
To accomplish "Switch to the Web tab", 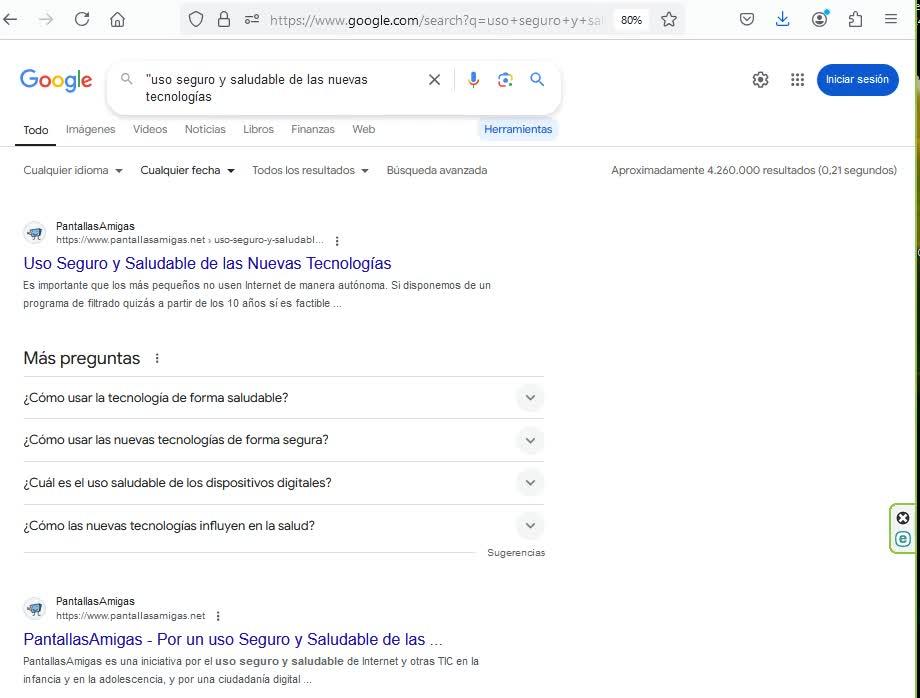I will (x=363, y=129).
